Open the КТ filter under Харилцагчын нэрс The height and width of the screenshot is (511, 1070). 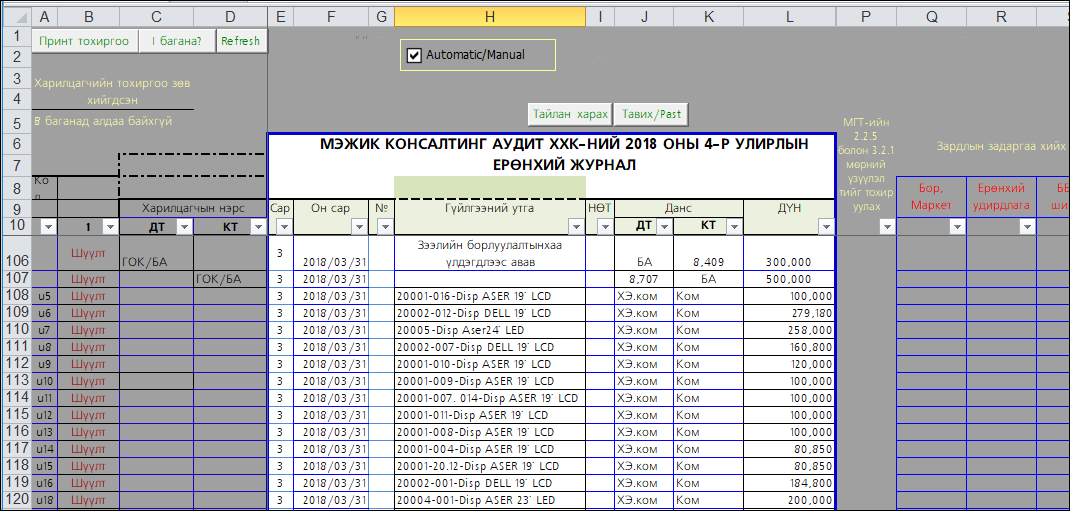pos(258,228)
